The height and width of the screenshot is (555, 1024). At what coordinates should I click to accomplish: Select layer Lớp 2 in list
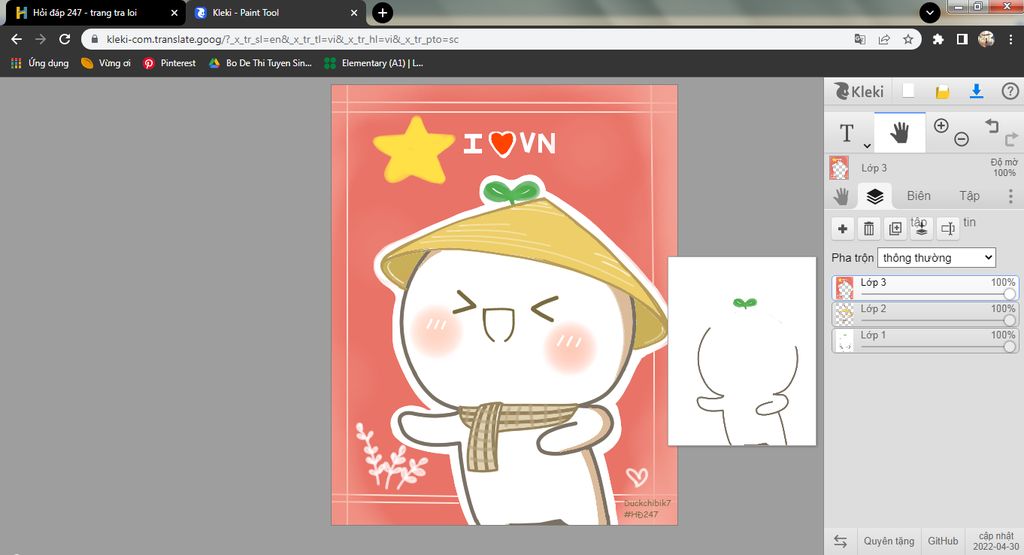[925, 314]
